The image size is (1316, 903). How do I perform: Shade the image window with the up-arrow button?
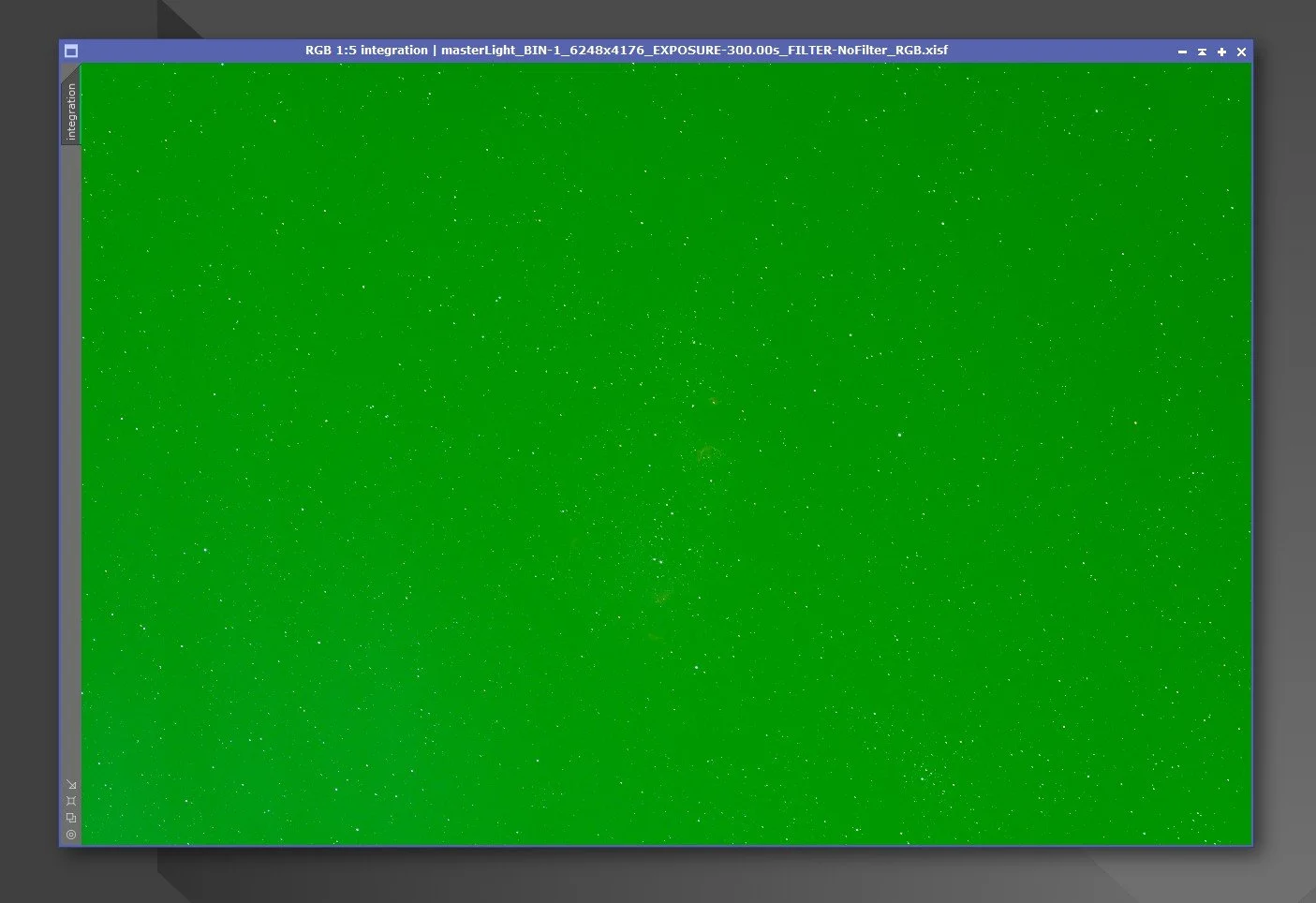point(1202,52)
